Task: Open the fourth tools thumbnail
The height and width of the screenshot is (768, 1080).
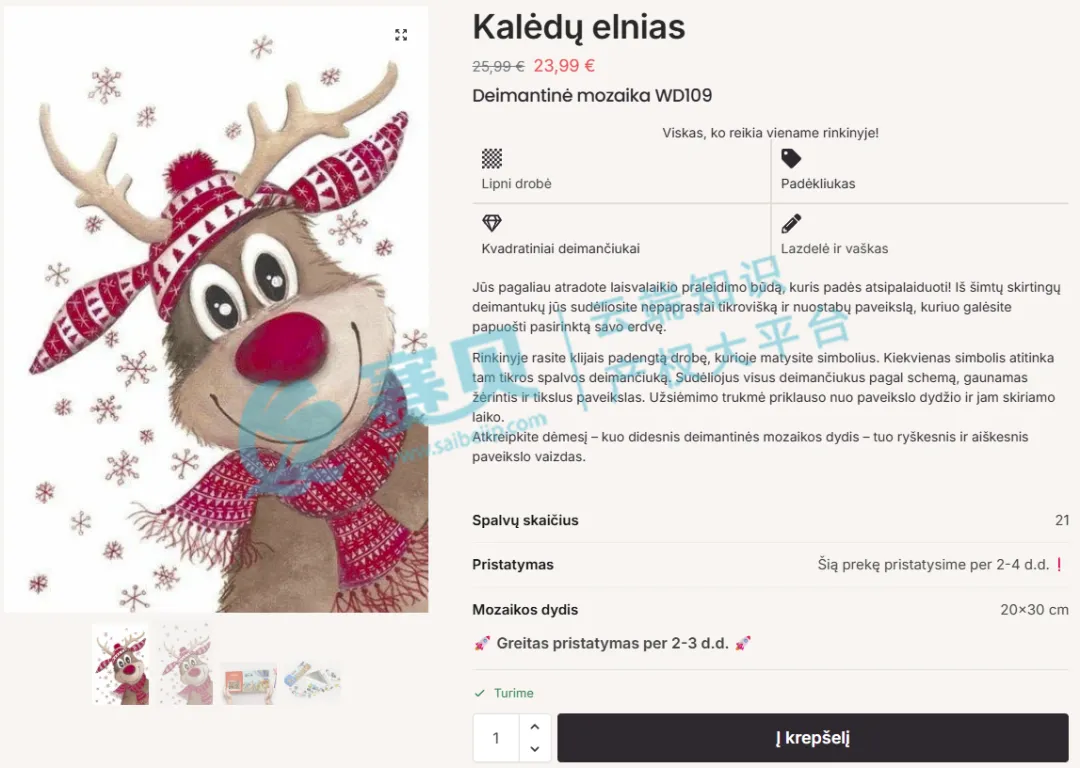Action: tap(313, 682)
